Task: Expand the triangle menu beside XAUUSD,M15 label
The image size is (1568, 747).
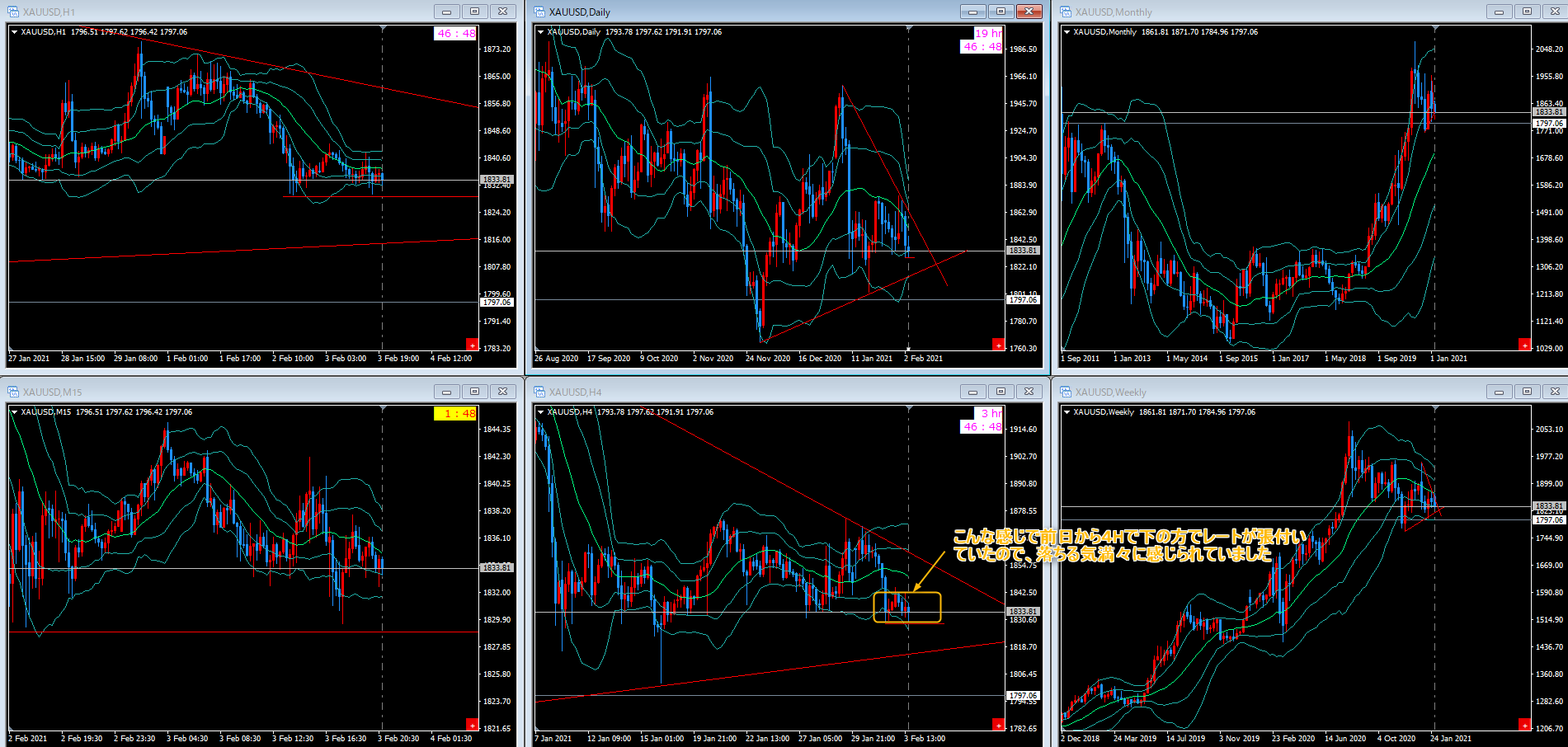Action: coord(14,412)
